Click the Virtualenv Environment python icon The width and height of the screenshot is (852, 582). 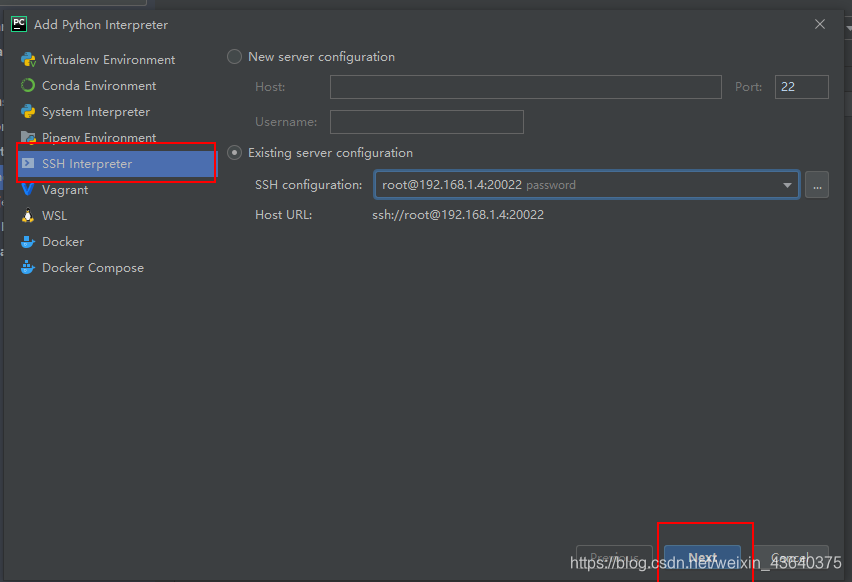tap(28, 60)
